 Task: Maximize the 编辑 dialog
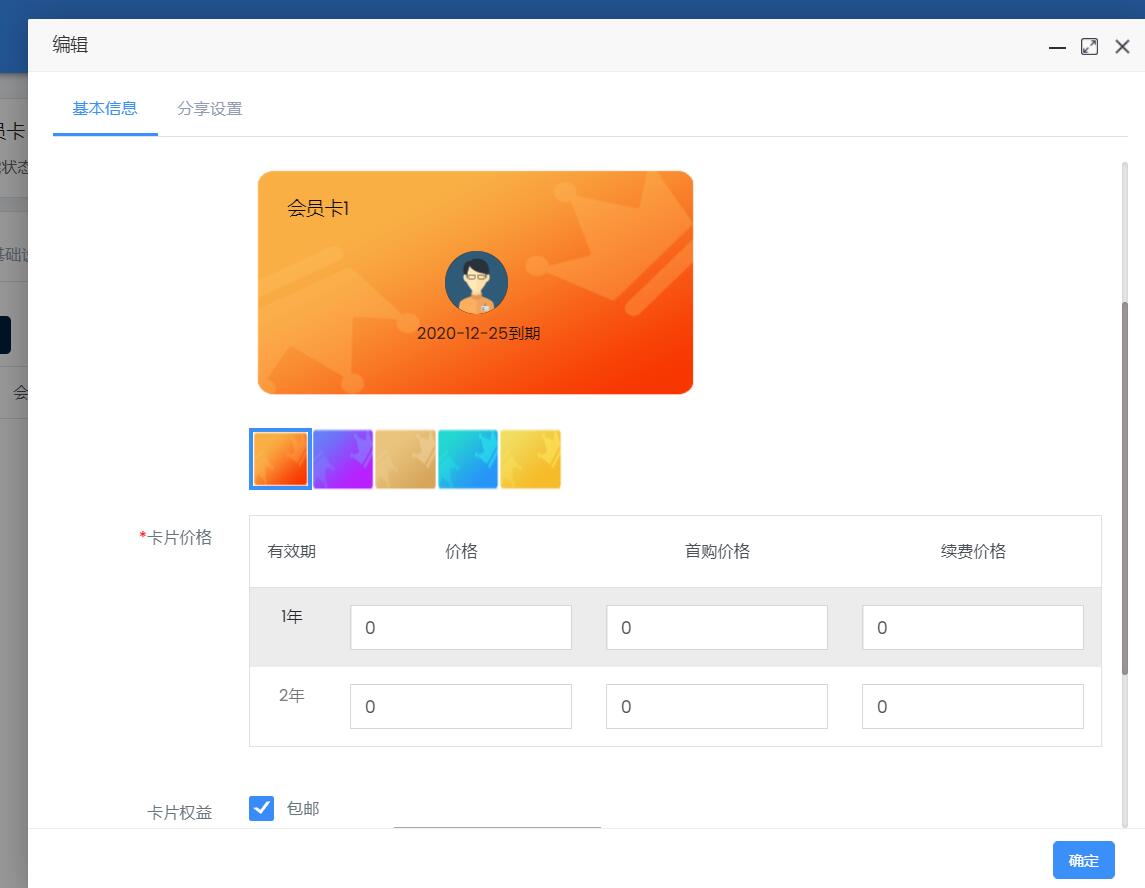1089,47
